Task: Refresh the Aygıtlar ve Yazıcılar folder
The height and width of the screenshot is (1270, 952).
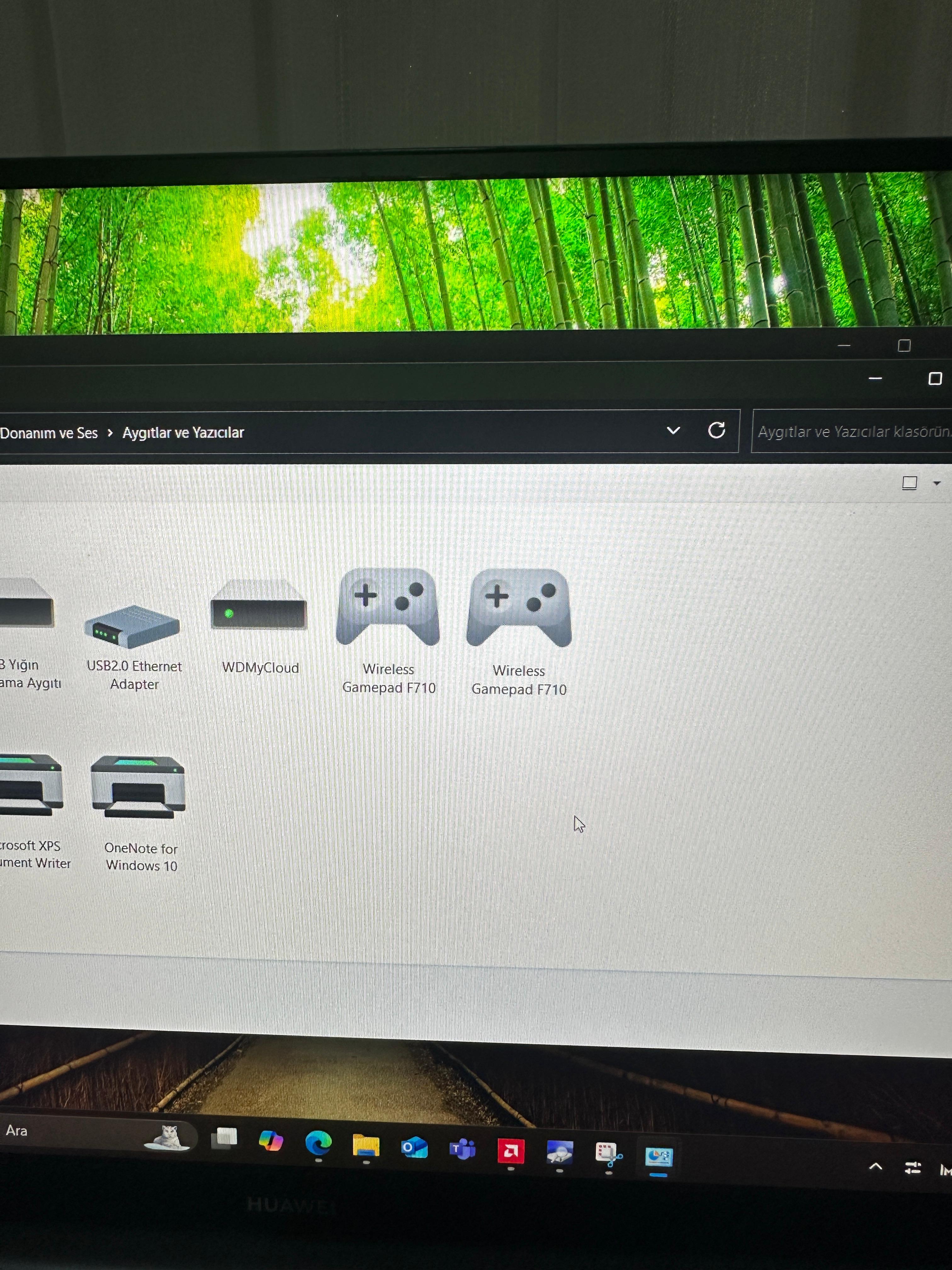Action: [x=716, y=431]
